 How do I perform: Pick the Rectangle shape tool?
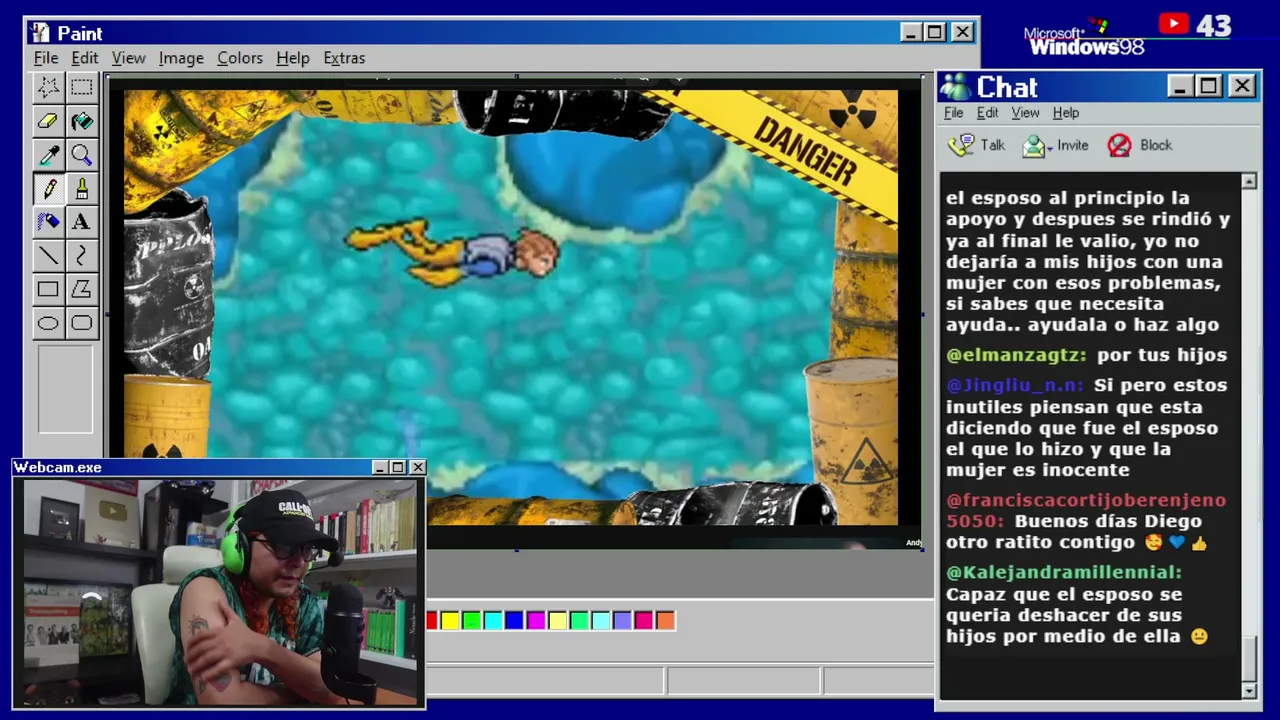pos(48,290)
